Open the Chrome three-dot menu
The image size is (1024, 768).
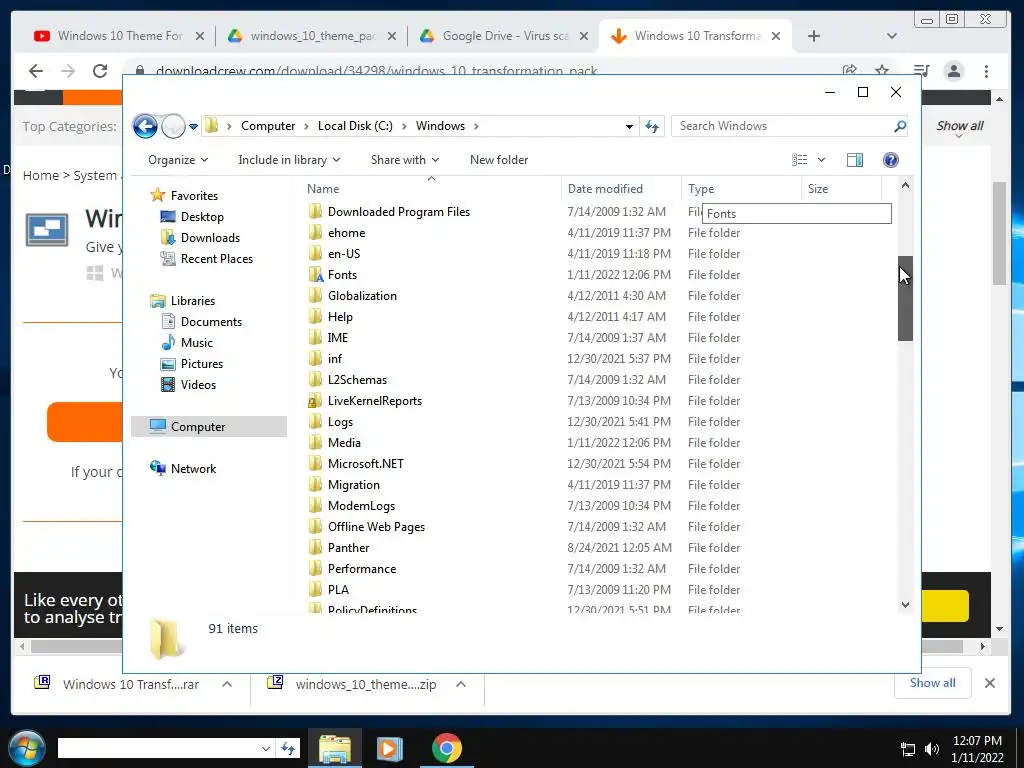(x=986, y=71)
